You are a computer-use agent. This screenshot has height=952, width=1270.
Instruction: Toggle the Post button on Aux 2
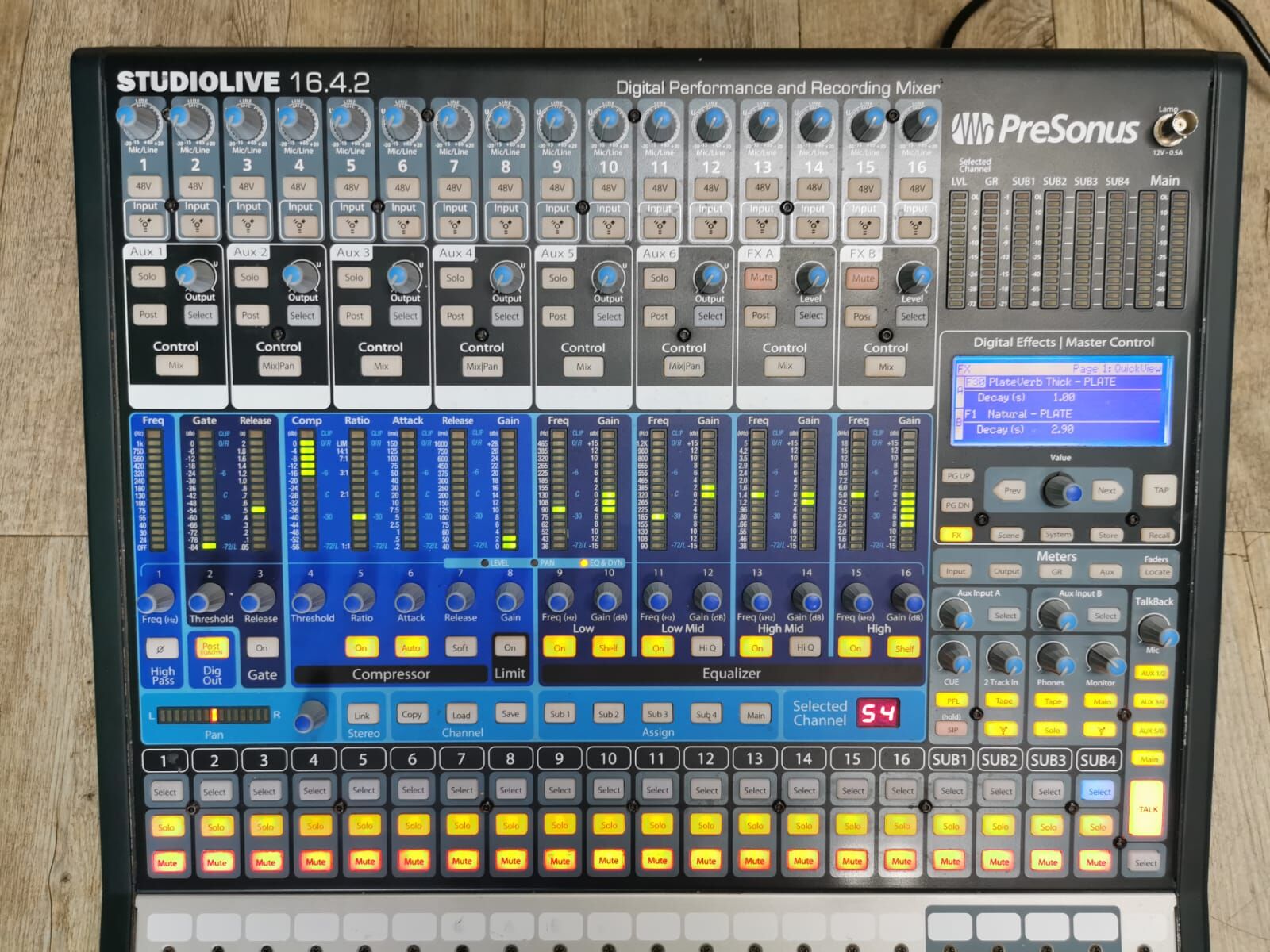[x=250, y=315]
